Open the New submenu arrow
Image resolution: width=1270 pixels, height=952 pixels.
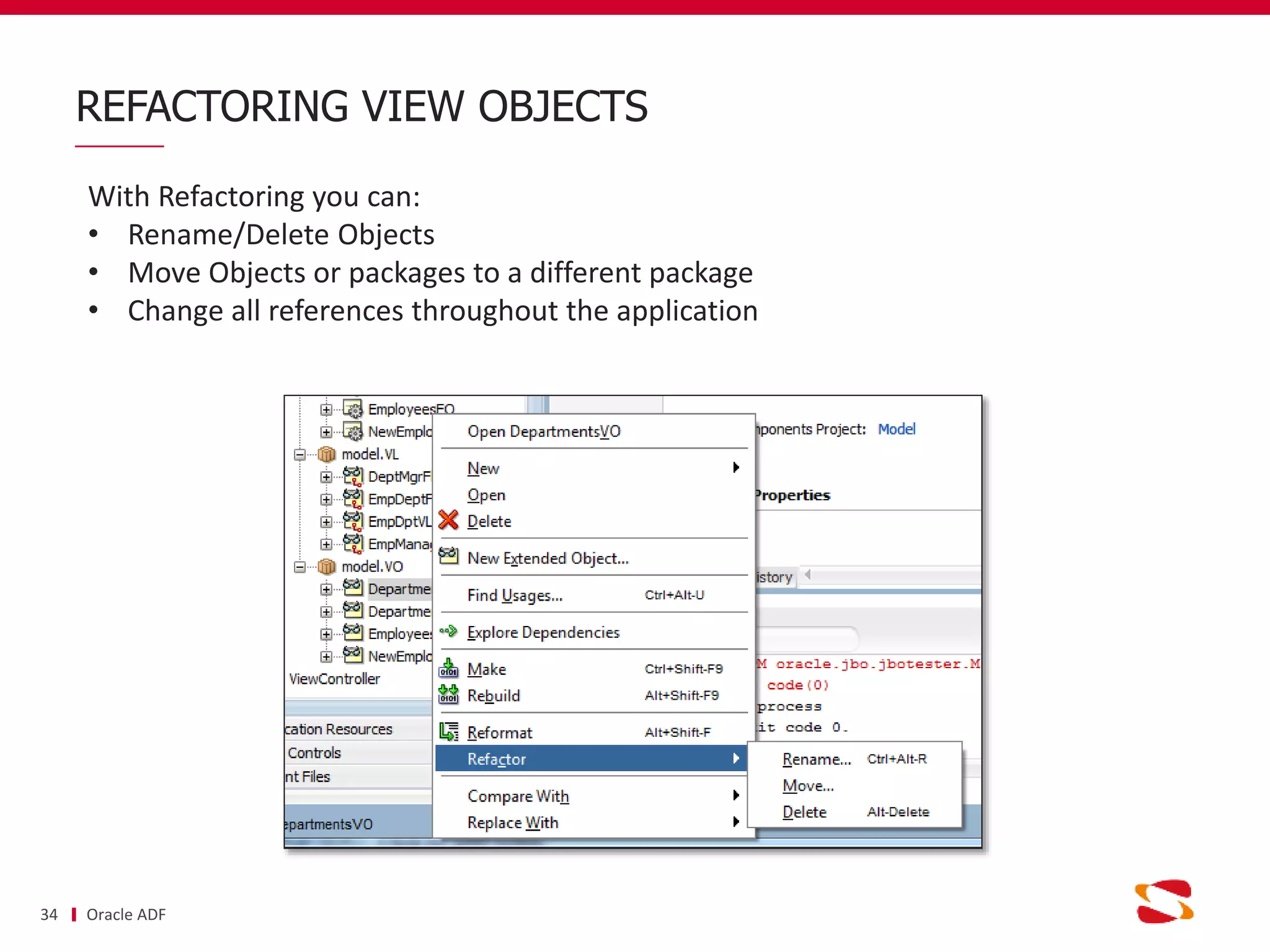[735, 467]
